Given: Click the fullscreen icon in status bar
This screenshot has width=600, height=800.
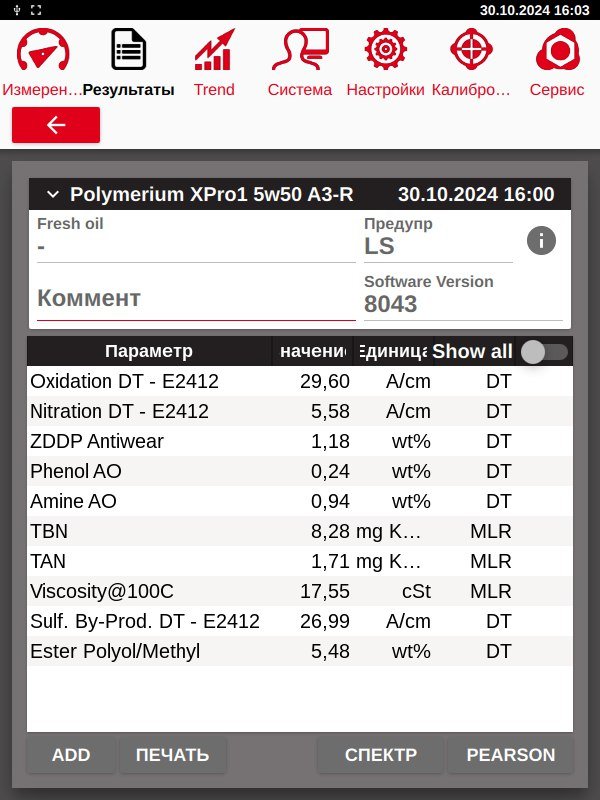Looking at the screenshot, I should click(36, 10).
